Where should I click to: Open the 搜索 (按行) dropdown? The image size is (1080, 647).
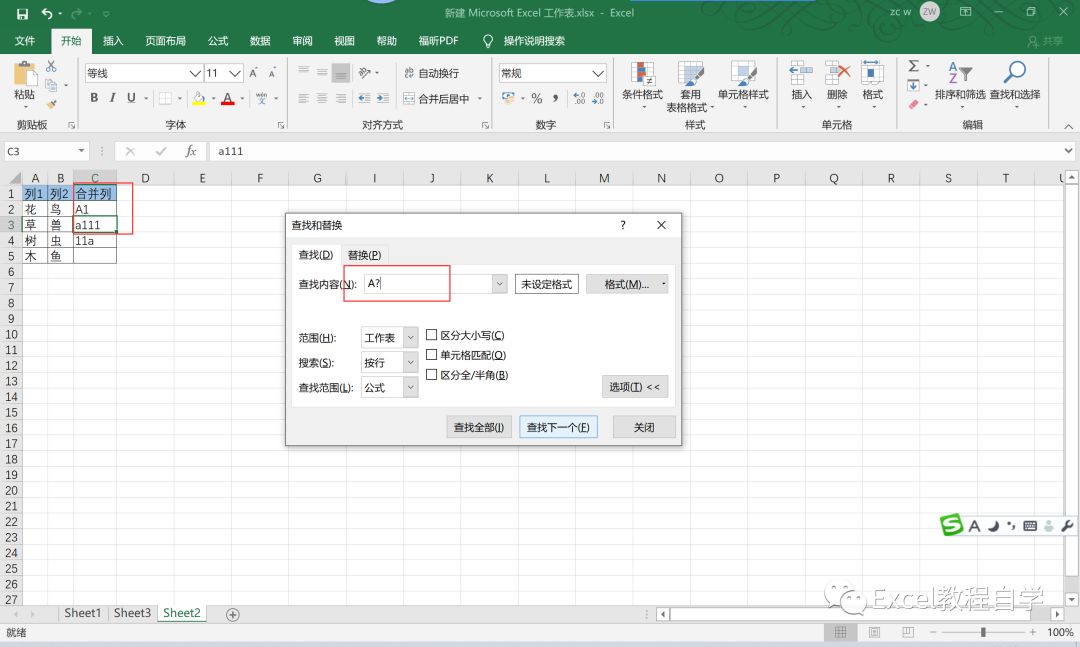click(x=411, y=362)
